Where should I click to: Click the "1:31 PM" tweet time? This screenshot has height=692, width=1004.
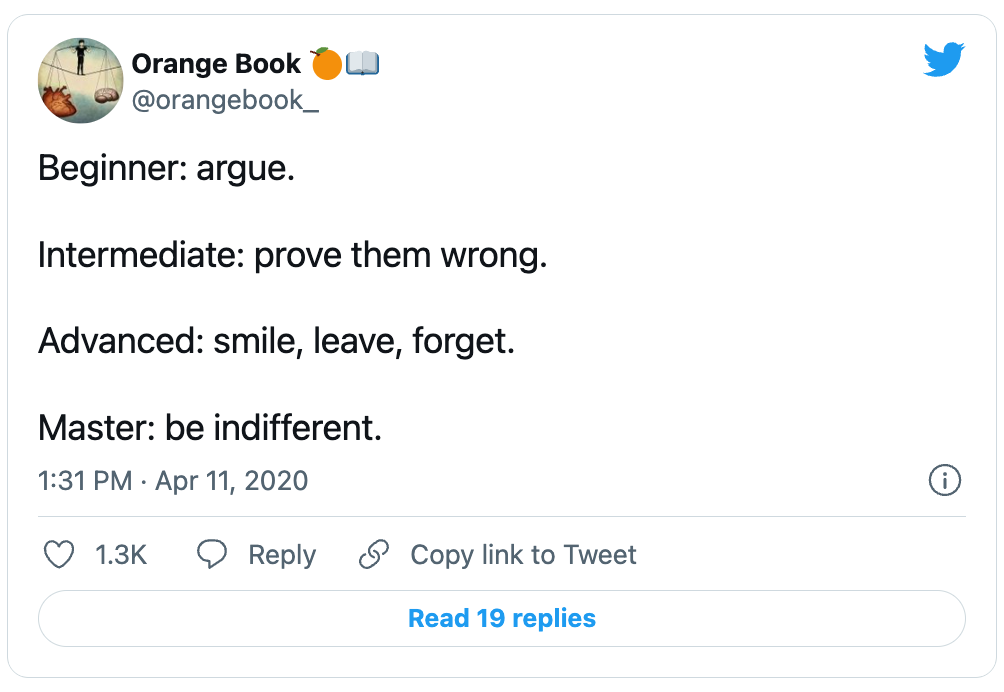pyautogui.click(x=85, y=481)
